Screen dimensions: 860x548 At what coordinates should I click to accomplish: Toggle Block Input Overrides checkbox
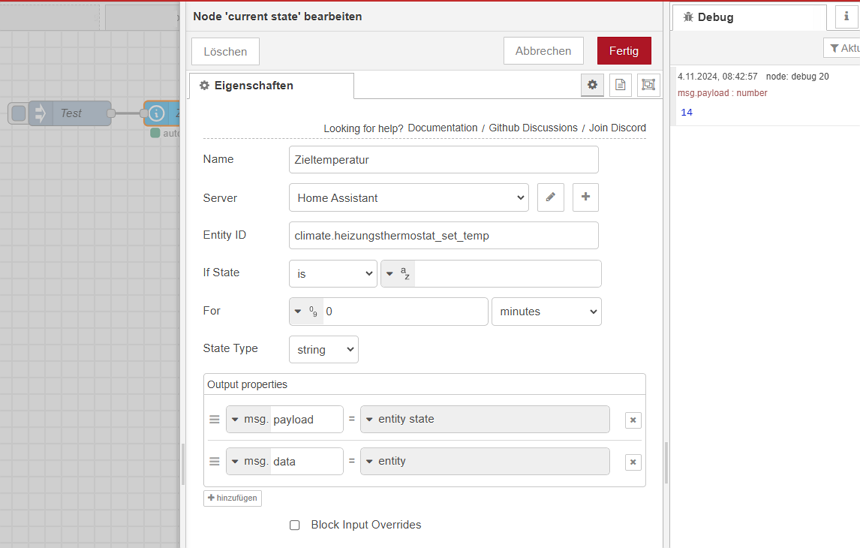pyautogui.click(x=295, y=525)
